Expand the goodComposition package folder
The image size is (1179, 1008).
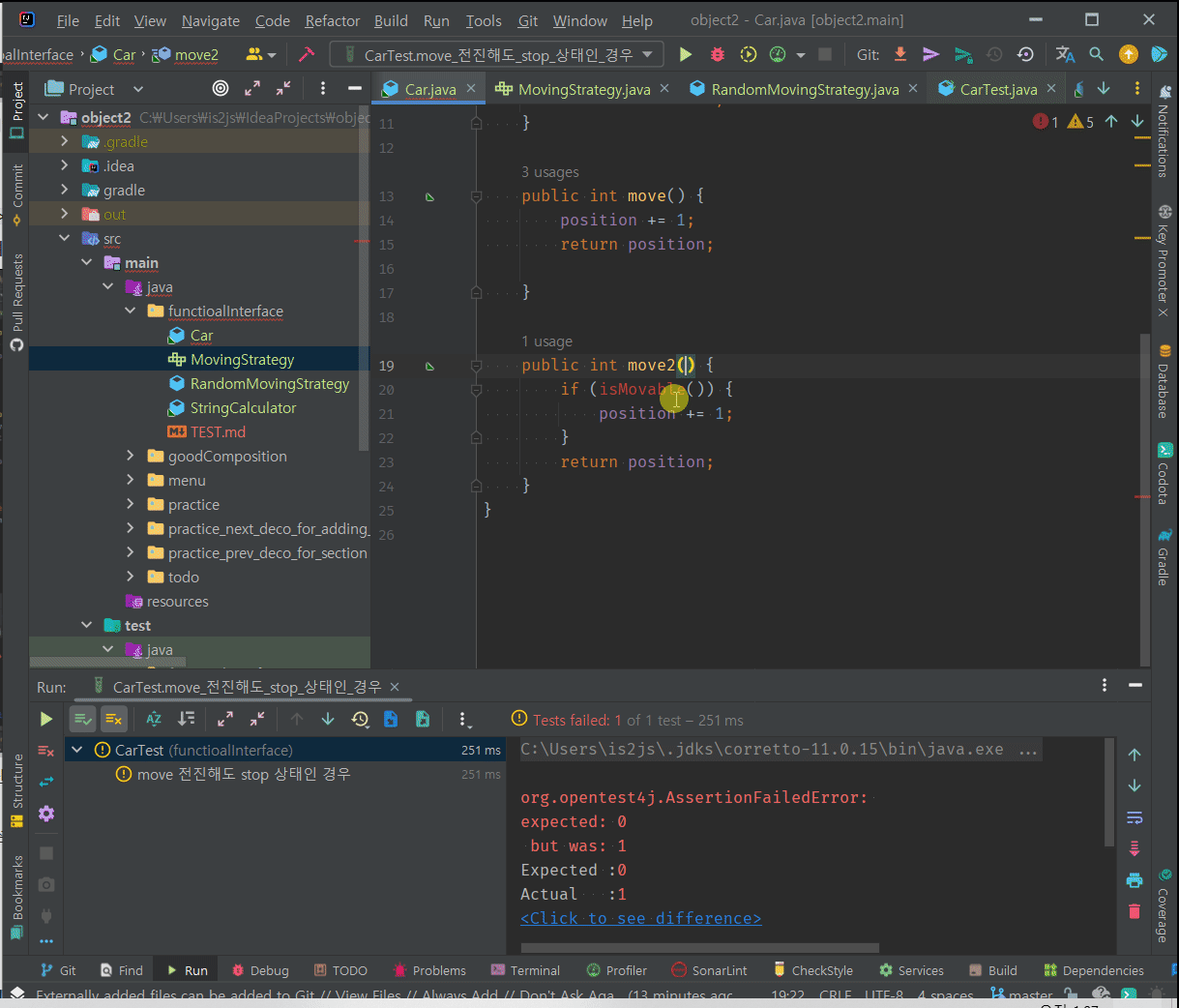coord(131,457)
